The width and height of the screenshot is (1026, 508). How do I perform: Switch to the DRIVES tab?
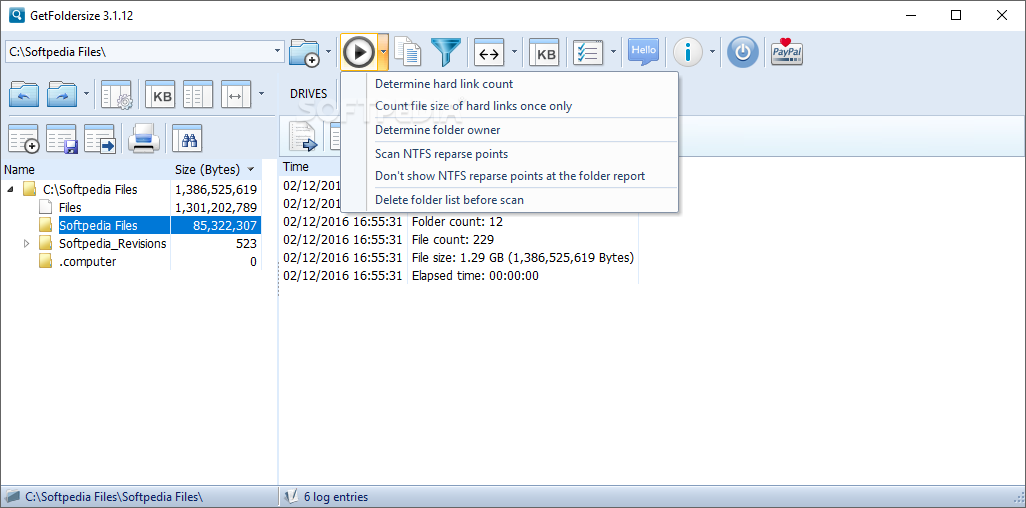point(308,94)
